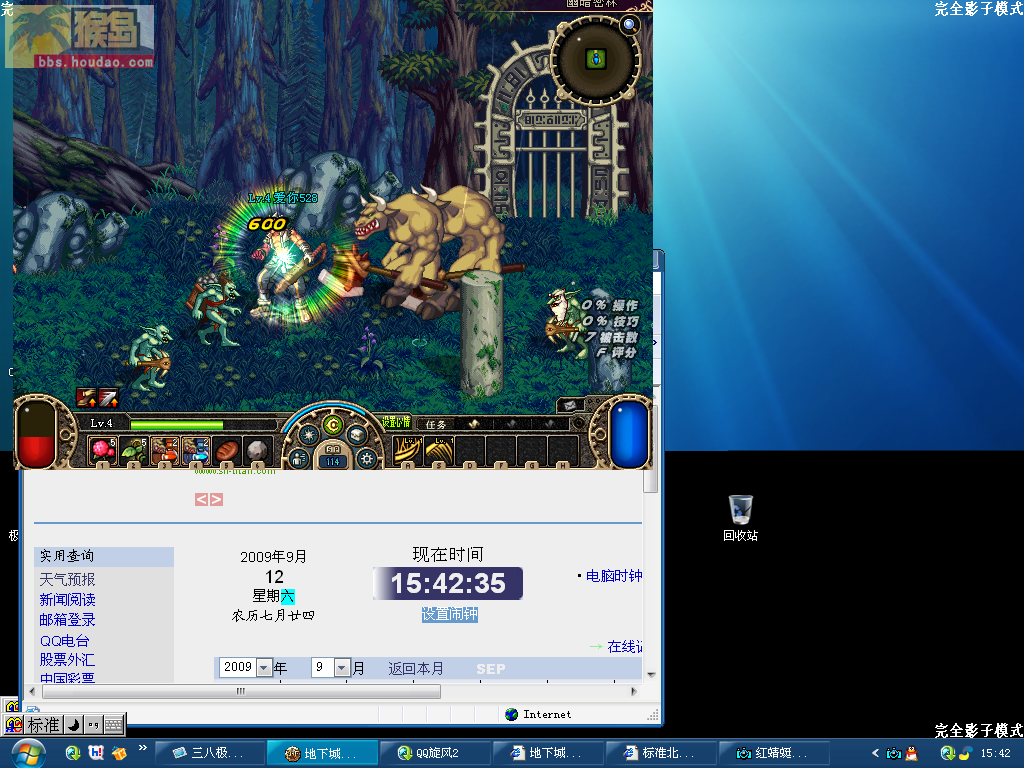Expand quick launch overflow chevron
Screen dimensions: 1024x768
(142, 748)
